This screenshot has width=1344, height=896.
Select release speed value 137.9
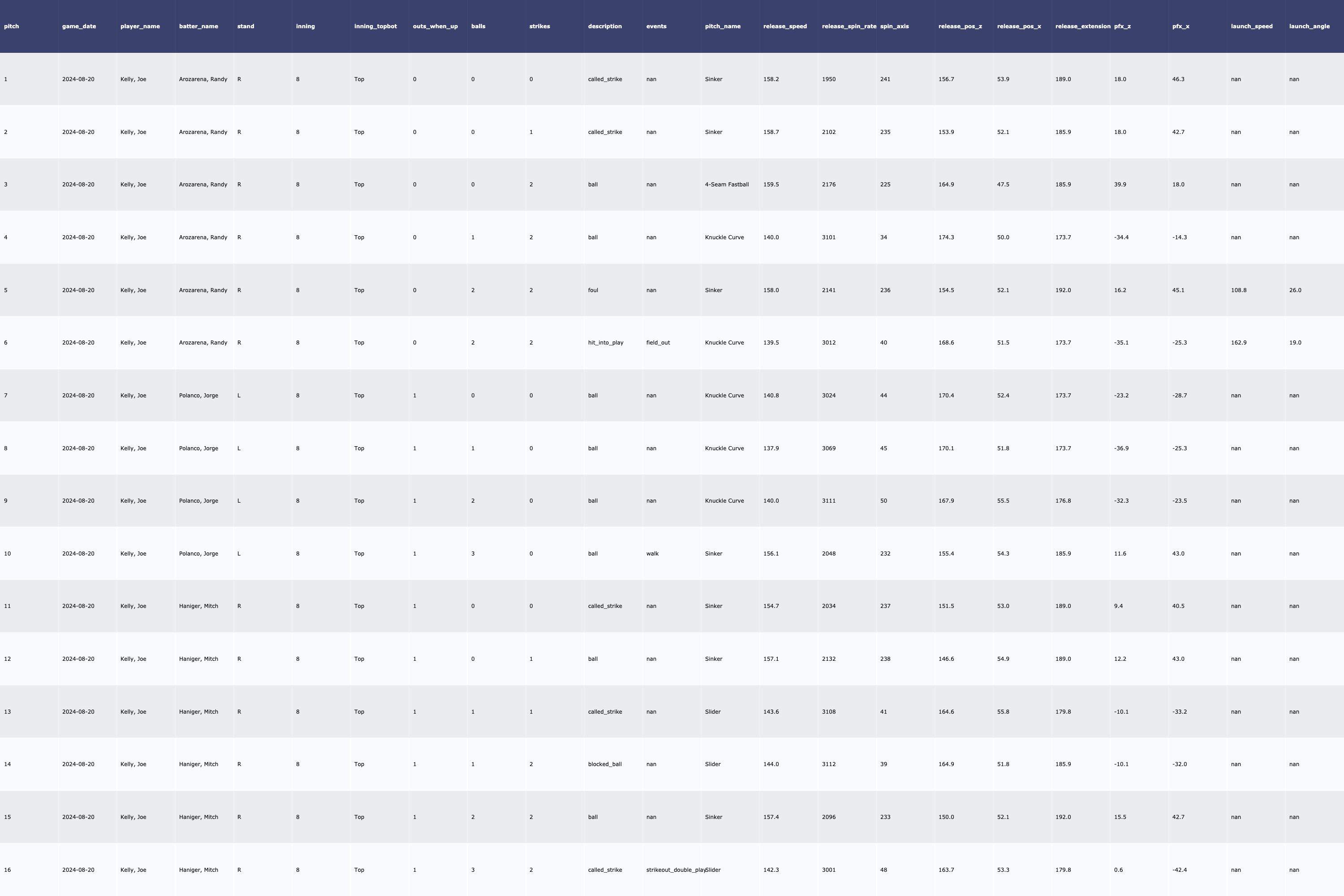tap(771, 448)
